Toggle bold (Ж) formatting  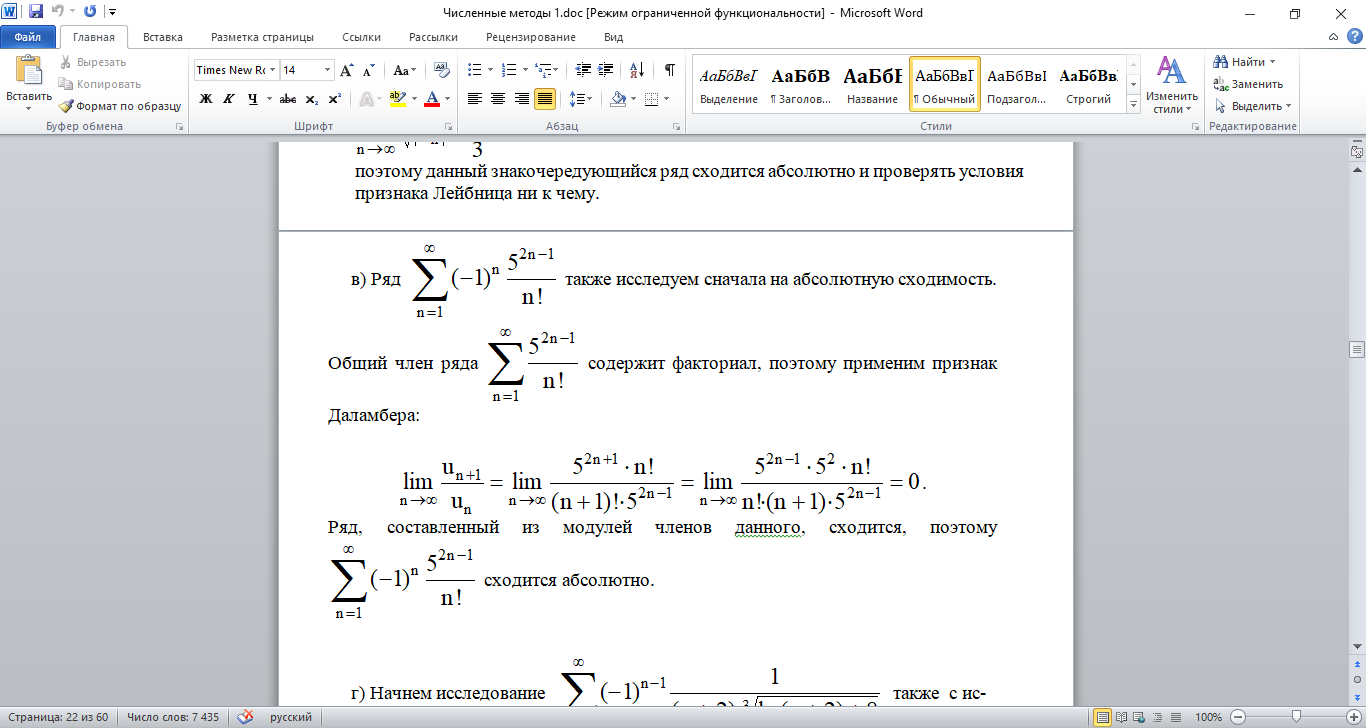[206, 99]
